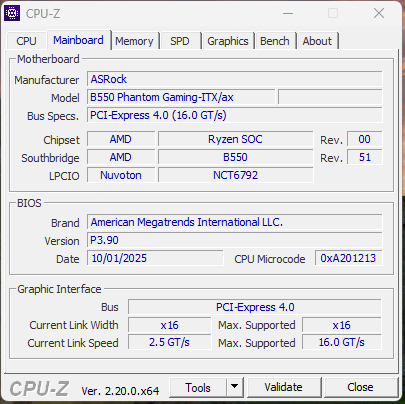
Task: Click Current Link Width value x16
Action: tap(170, 325)
